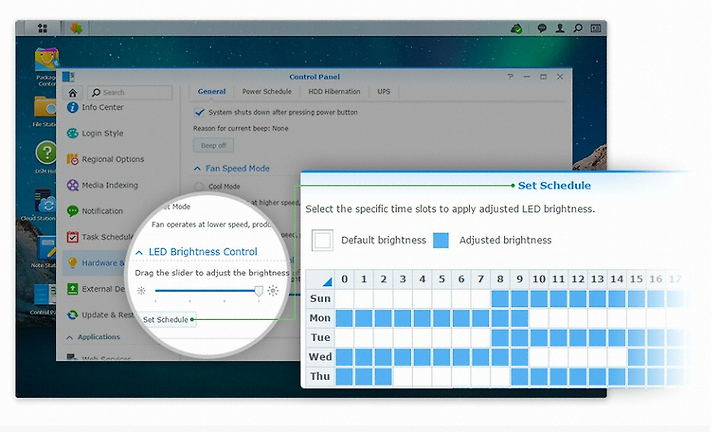Image resolution: width=720 pixels, height=432 pixels.
Task: Select the Default brightness white swatch
Action: pos(322,240)
